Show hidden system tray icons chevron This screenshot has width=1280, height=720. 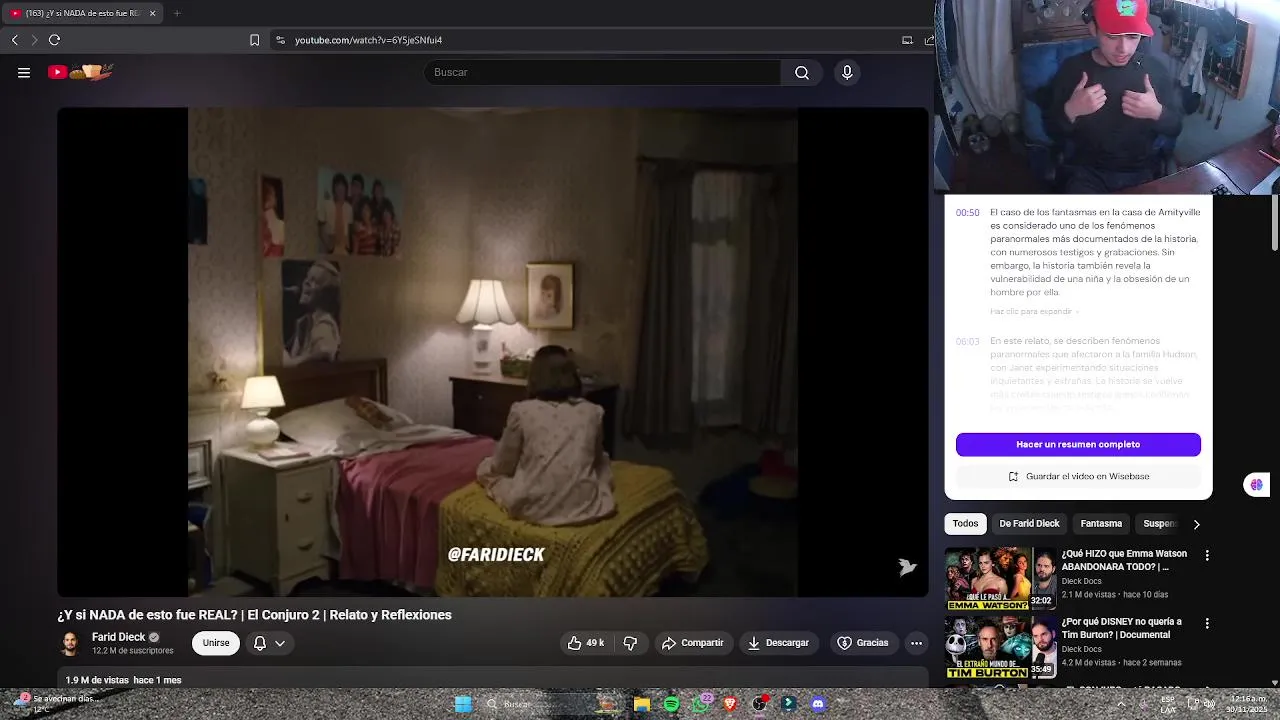[1120, 704]
